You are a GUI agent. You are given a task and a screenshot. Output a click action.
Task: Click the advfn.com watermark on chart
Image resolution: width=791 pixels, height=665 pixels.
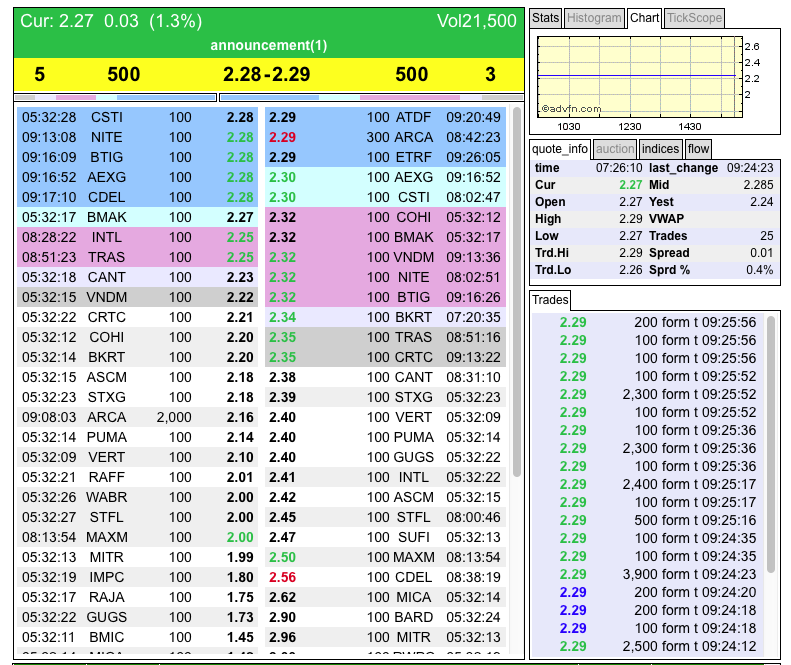point(571,108)
